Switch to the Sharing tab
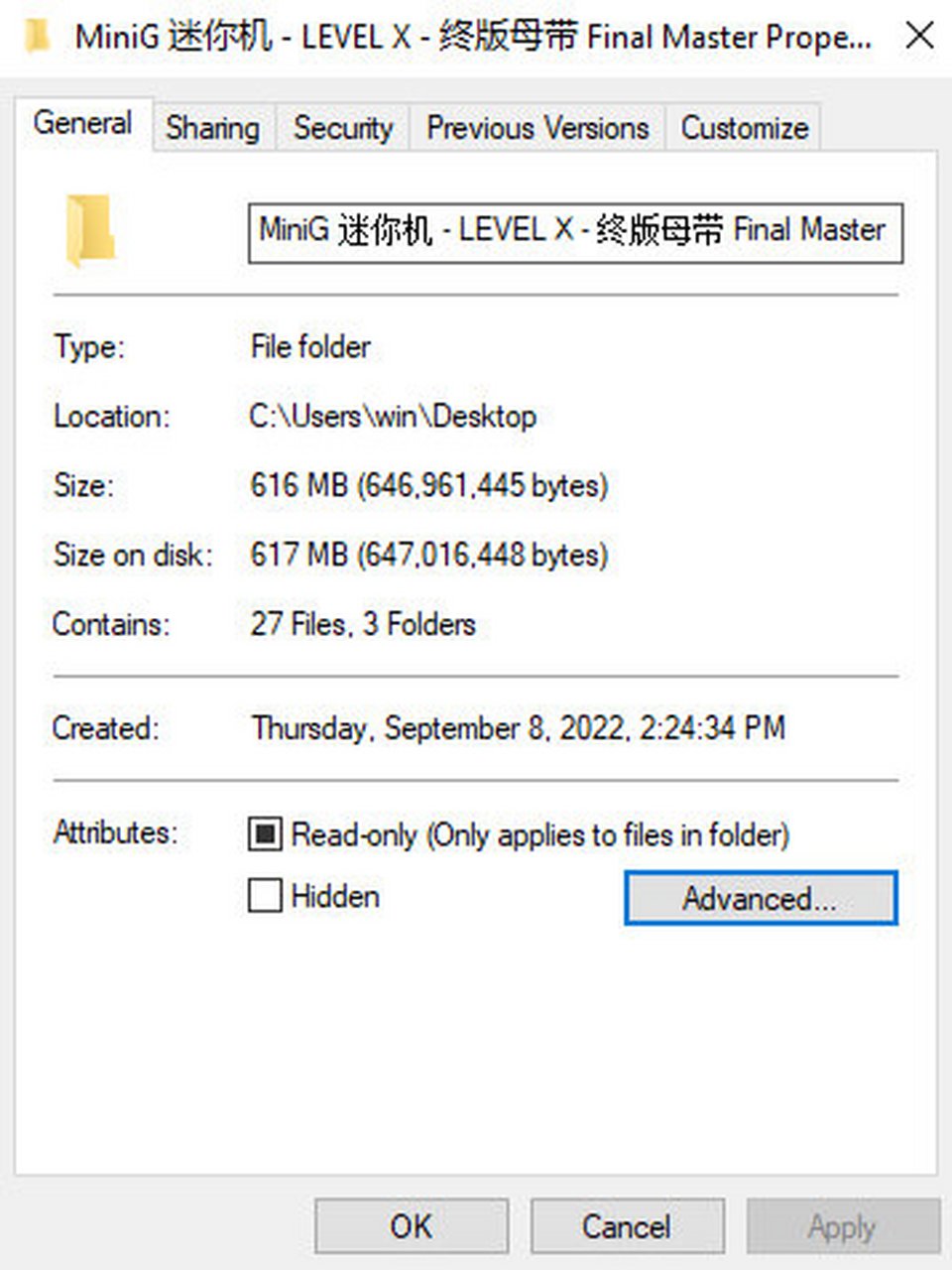Image resolution: width=952 pixels, height=1270 pixels. point(213,128)
